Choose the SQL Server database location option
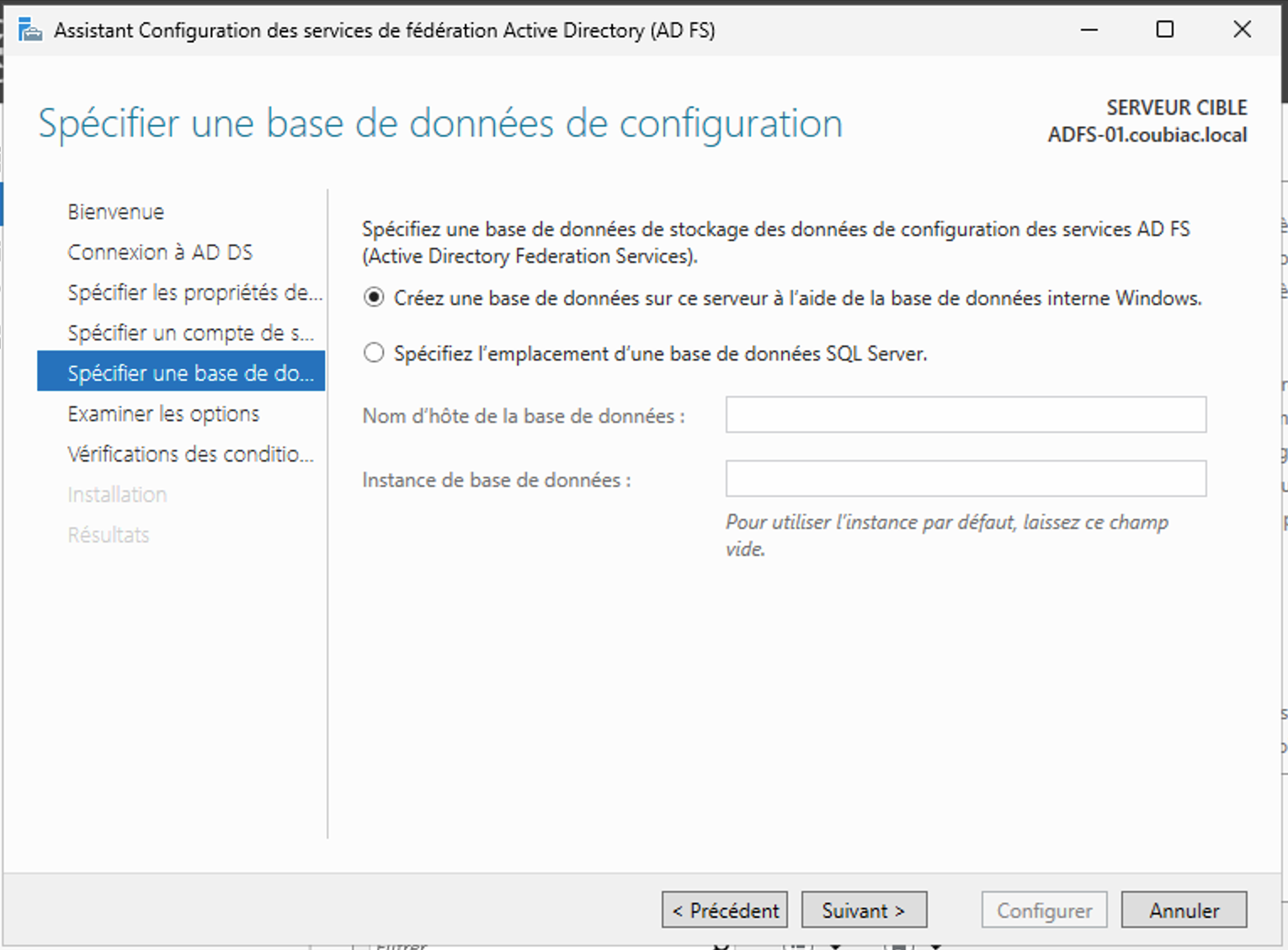Screen dimensions: 1288x950 (x=374, y=354)
